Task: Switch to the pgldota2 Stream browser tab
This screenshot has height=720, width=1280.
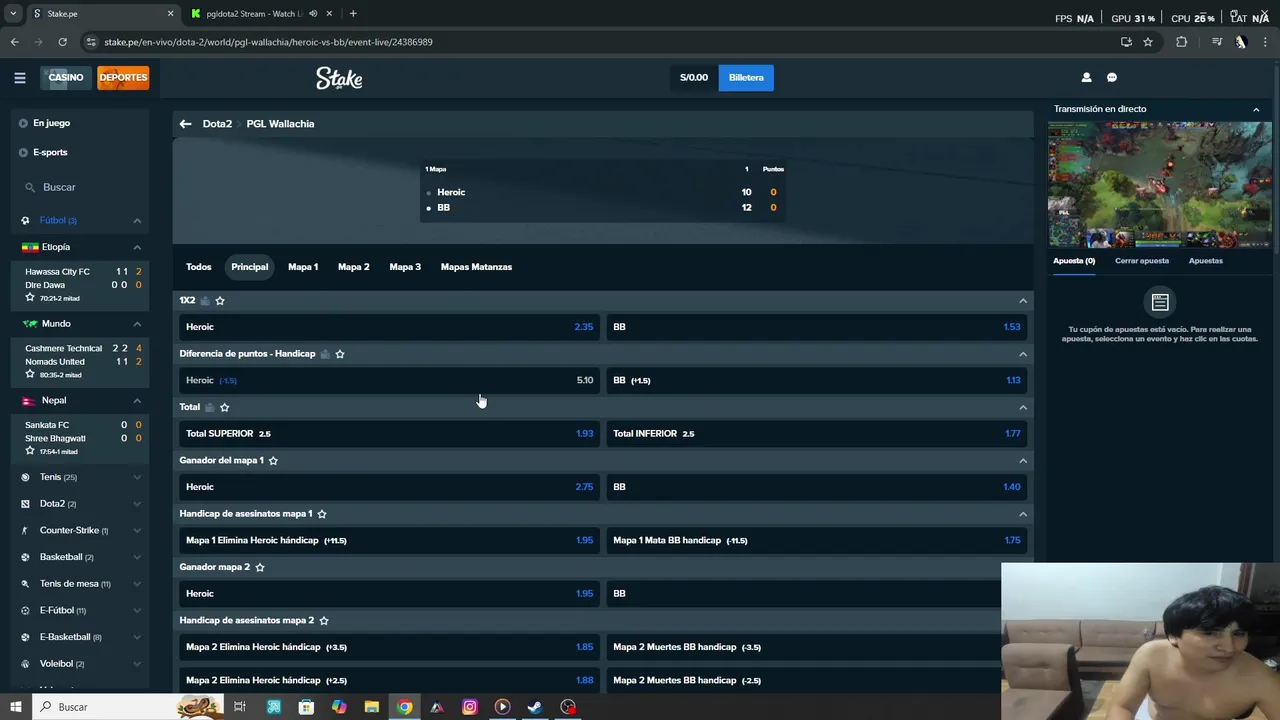Action: point(262,14)
